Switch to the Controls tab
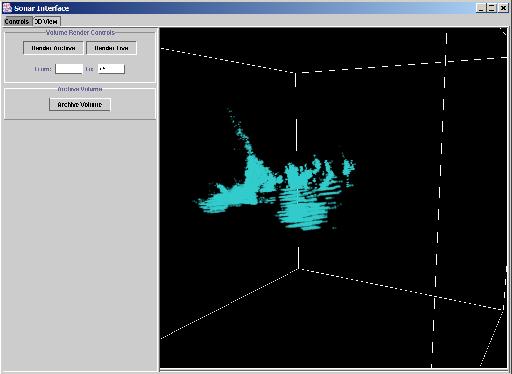 coord(17,22)
